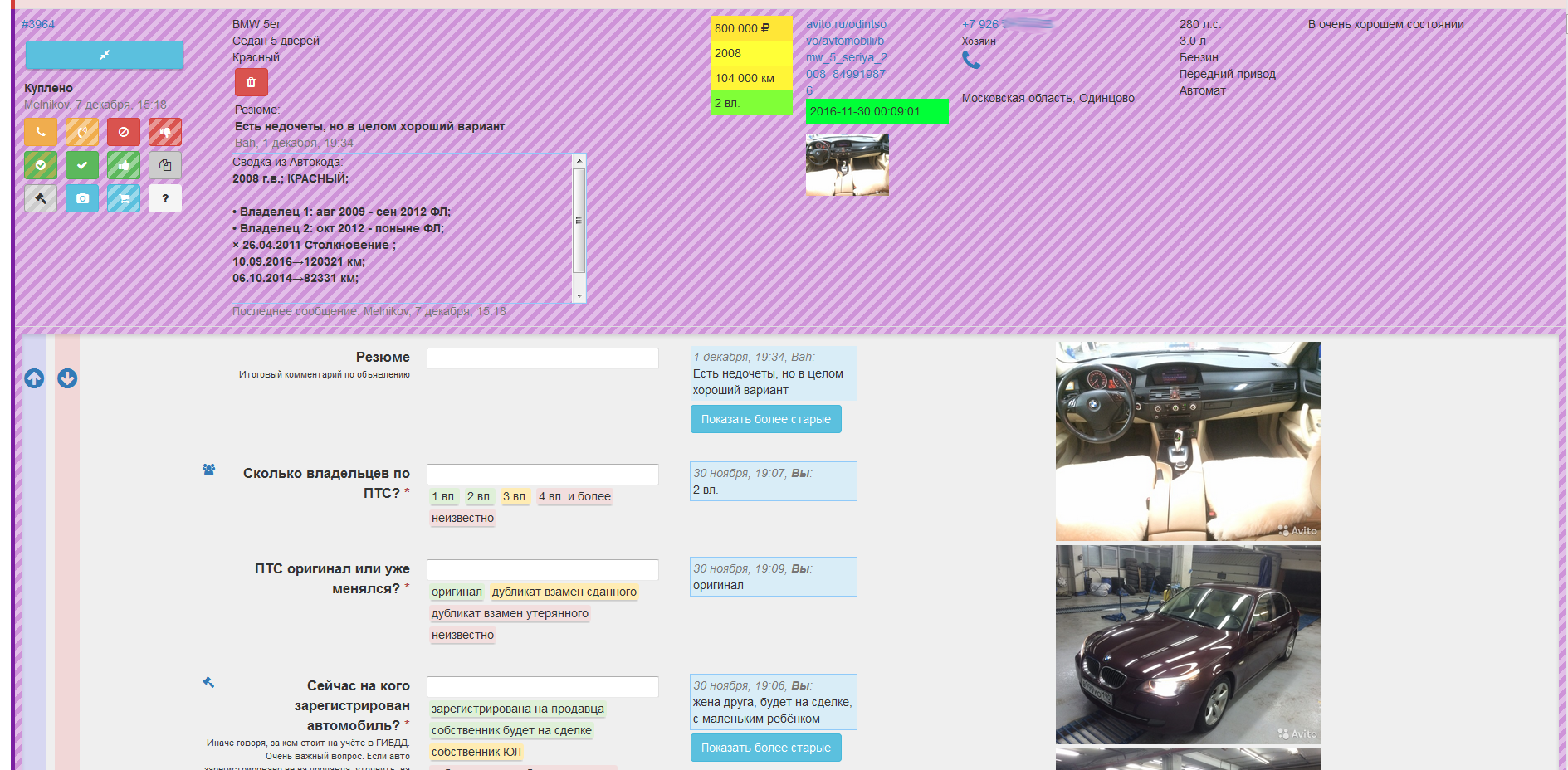This screenshot has height=770, width=1568.
Task: Click Показать более старые under Резюме comment
Action: pos(766,419)
